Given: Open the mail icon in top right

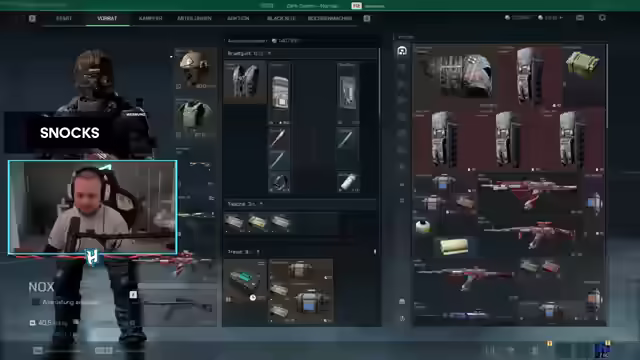Looking at the screenshot, I should (x=580, y=18).
